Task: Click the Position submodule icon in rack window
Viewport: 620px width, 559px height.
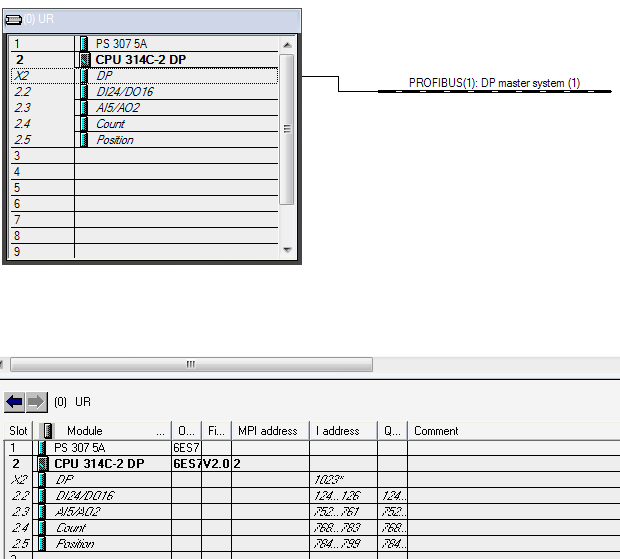Action: point(84,140)
